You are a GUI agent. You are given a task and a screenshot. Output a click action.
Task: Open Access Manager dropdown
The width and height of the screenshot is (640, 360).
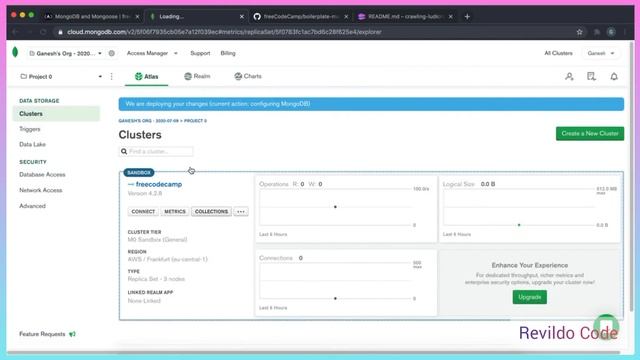point(152,53)
